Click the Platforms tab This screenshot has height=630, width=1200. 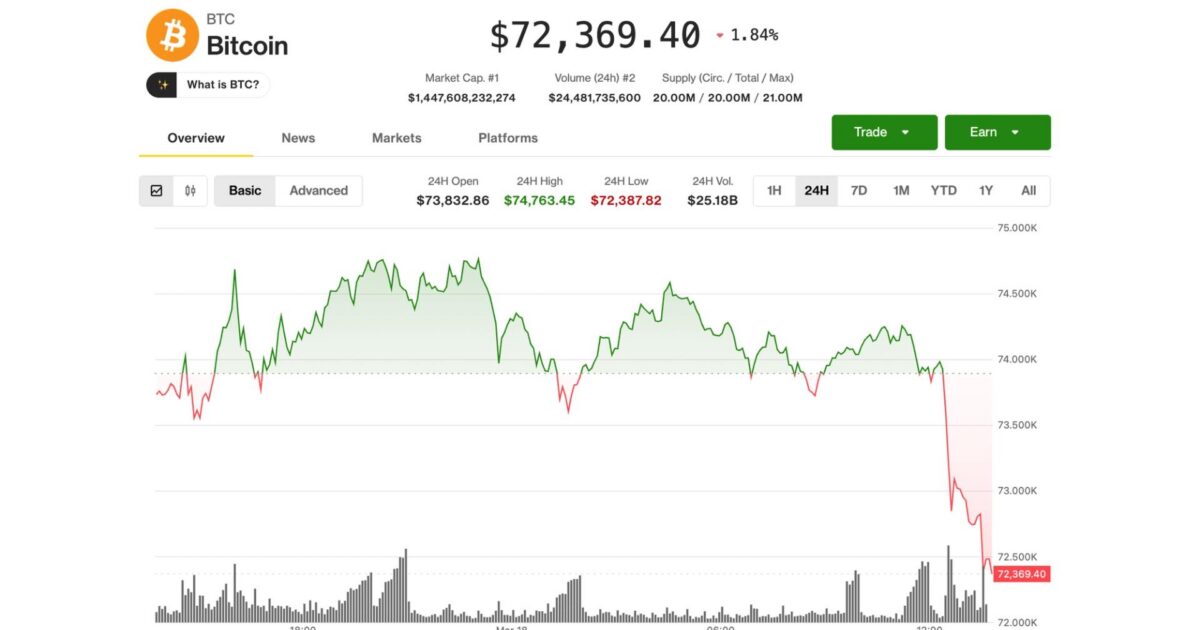(x=507, y=138)
